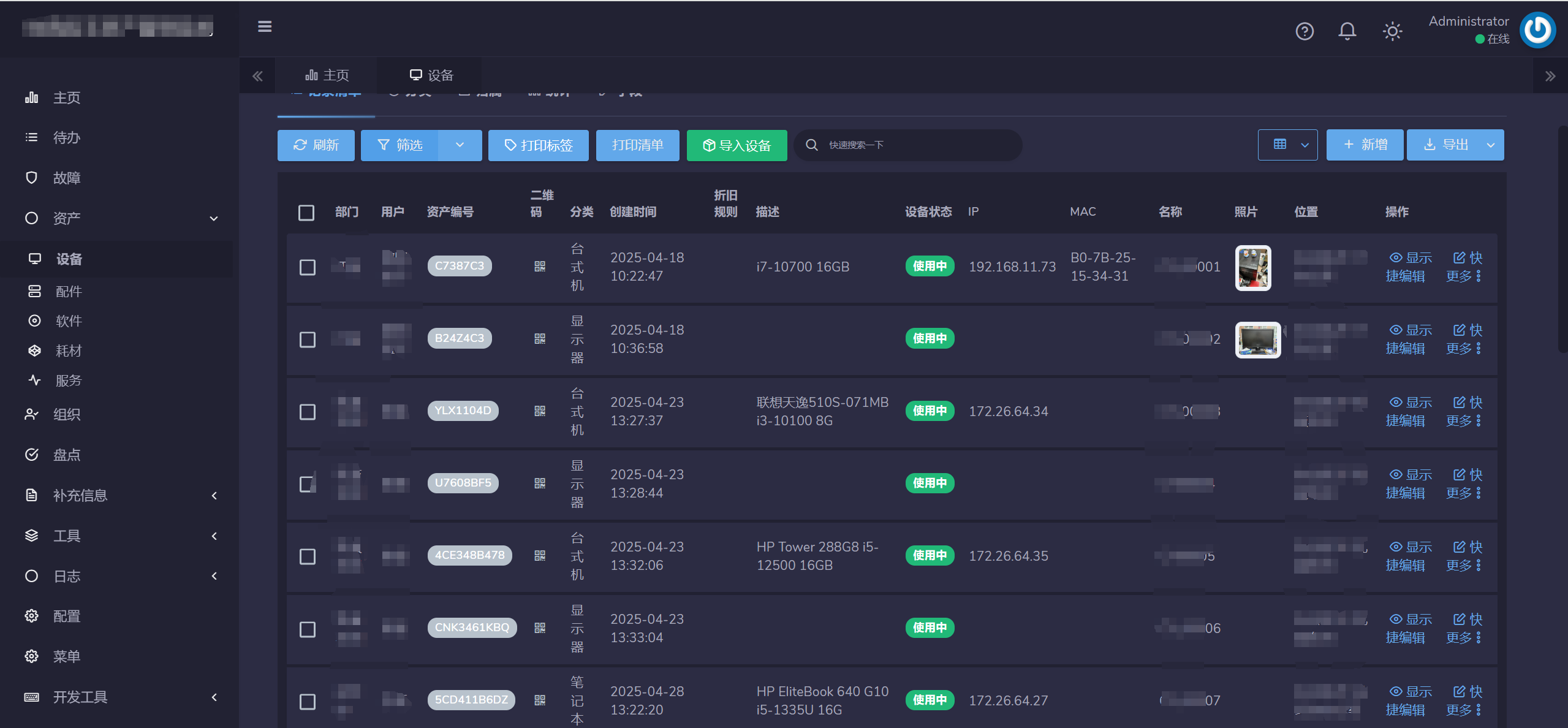Toggle light theme sun icon

pyautogui.click(x=1392, y=31)
